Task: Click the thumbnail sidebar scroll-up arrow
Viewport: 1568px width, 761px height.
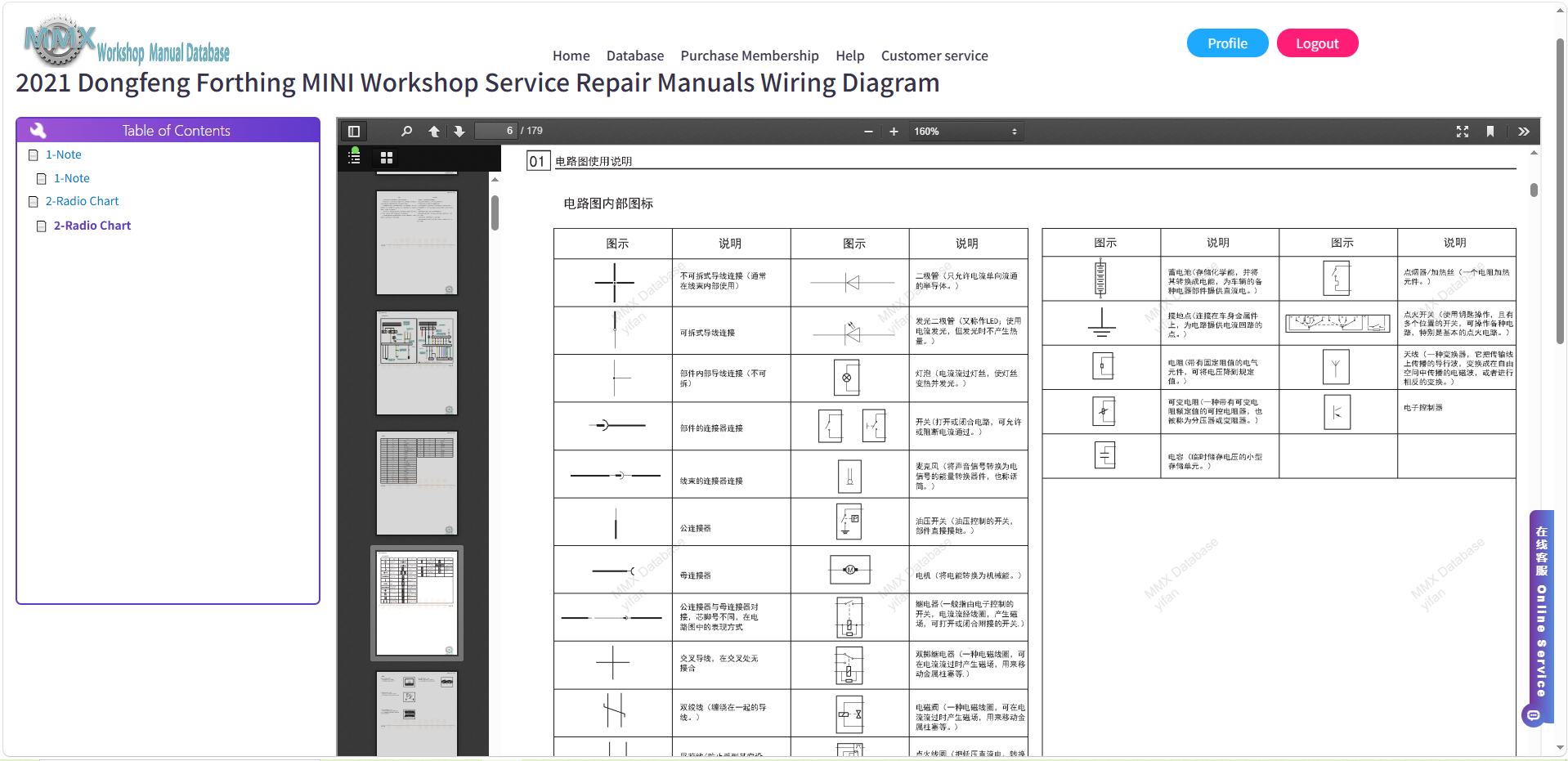Action: pos(495,179)
